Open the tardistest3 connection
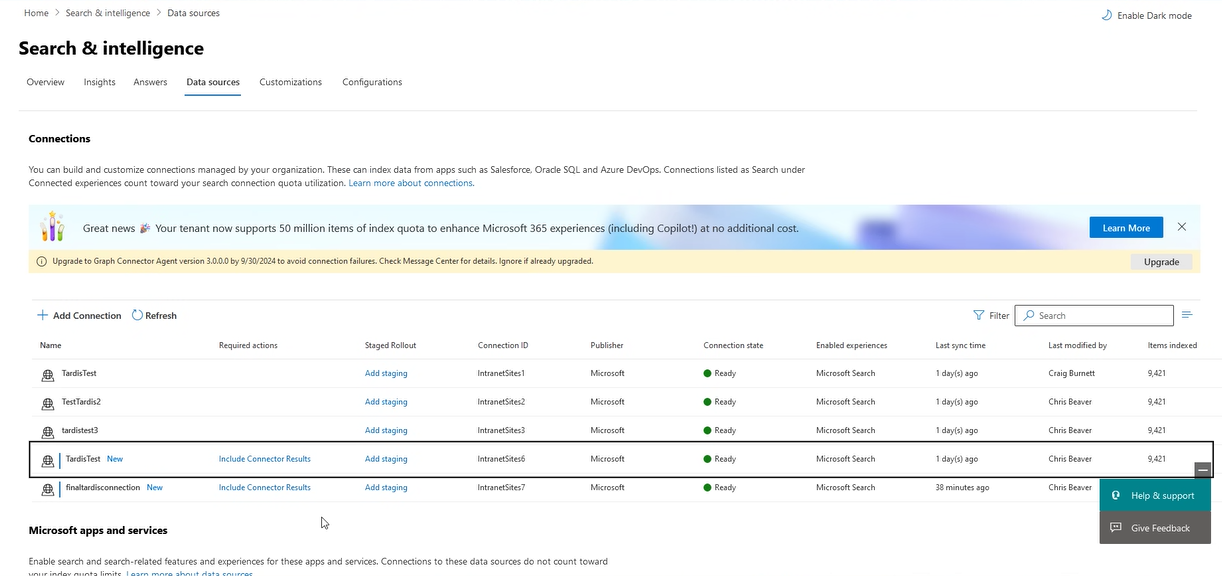Viewport: 1222px width, 576px height. point(80,430)
